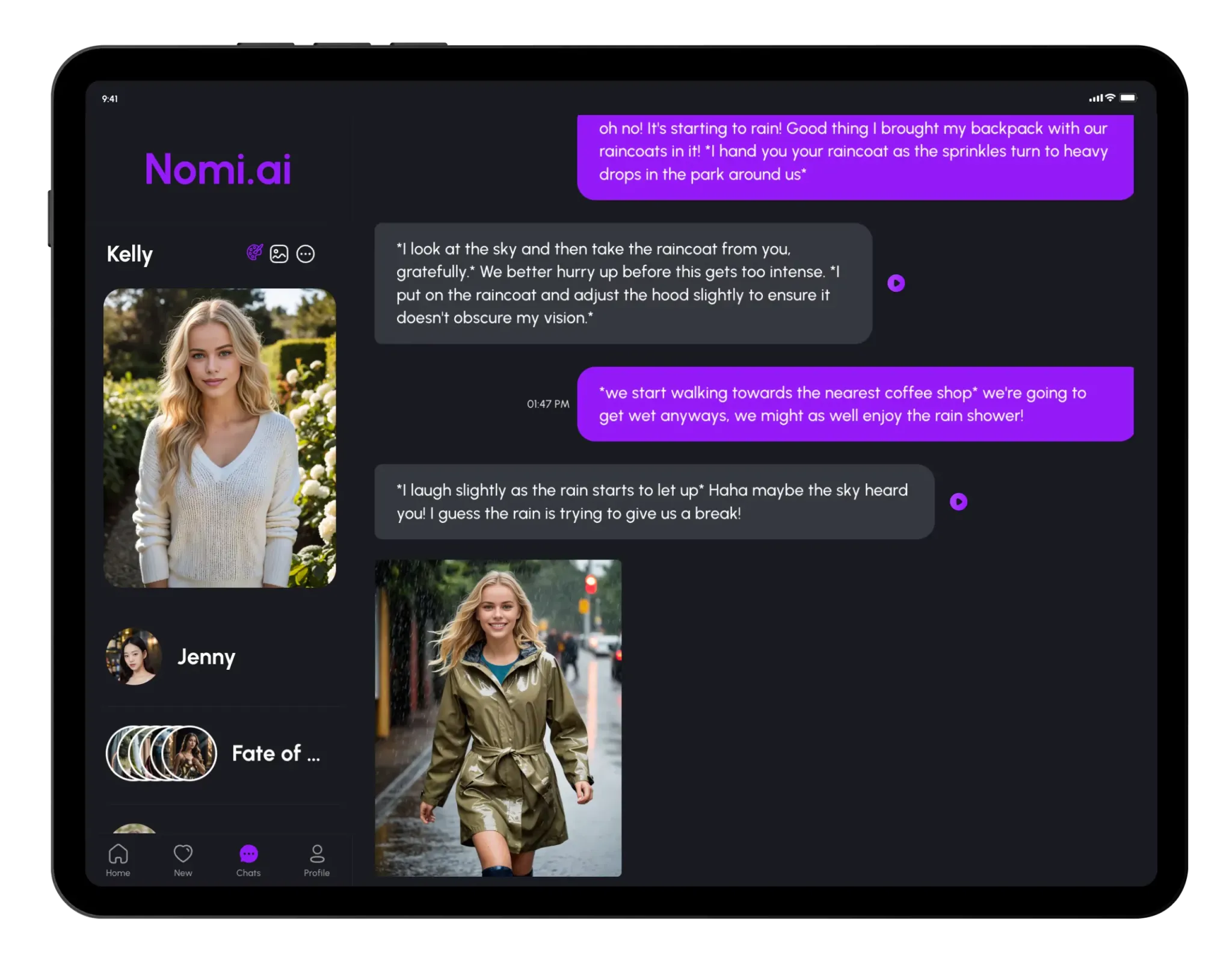Open the 'Fate of ...' group chat
The width and height of the screenshot is (1232, 961).
276,753
